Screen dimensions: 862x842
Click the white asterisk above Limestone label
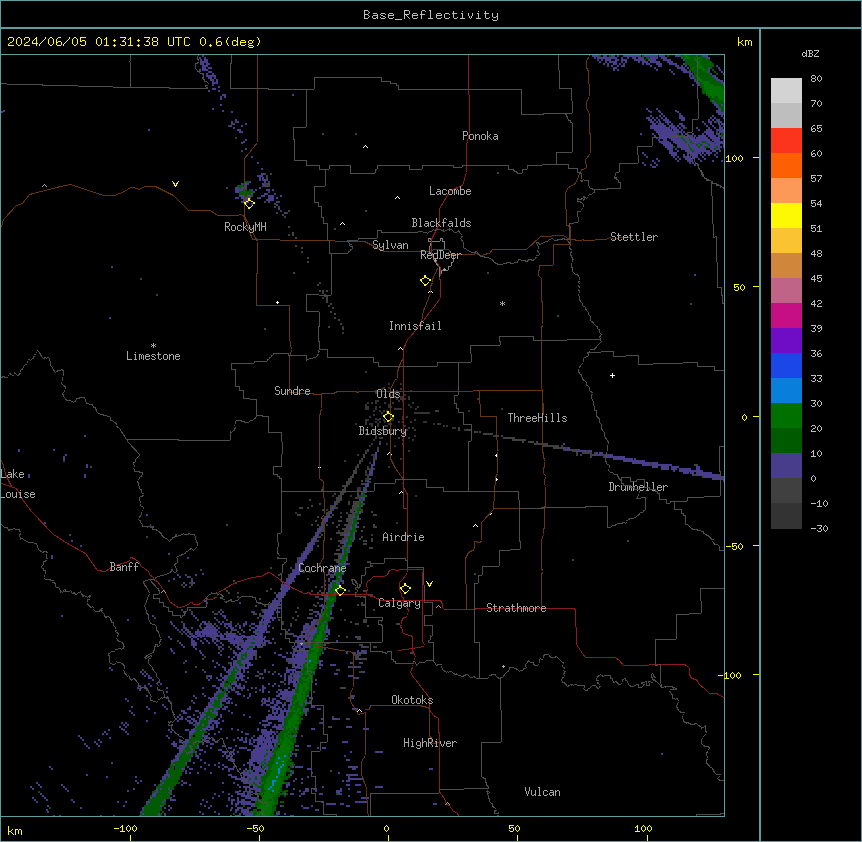pyautogui.click(x=153, y=346)
